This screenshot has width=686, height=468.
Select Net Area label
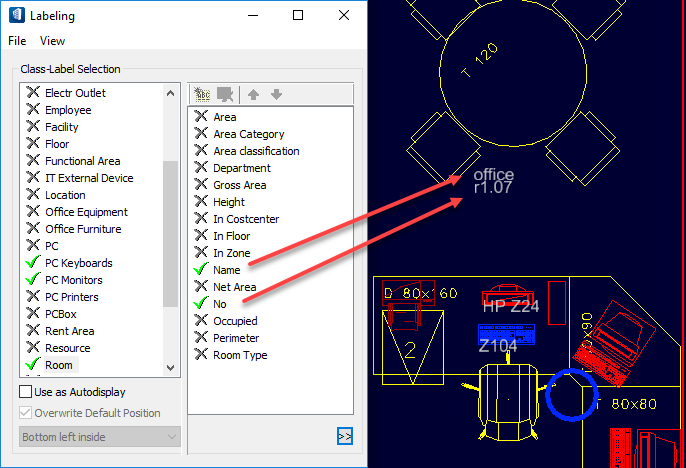click(x=234, y=287)
